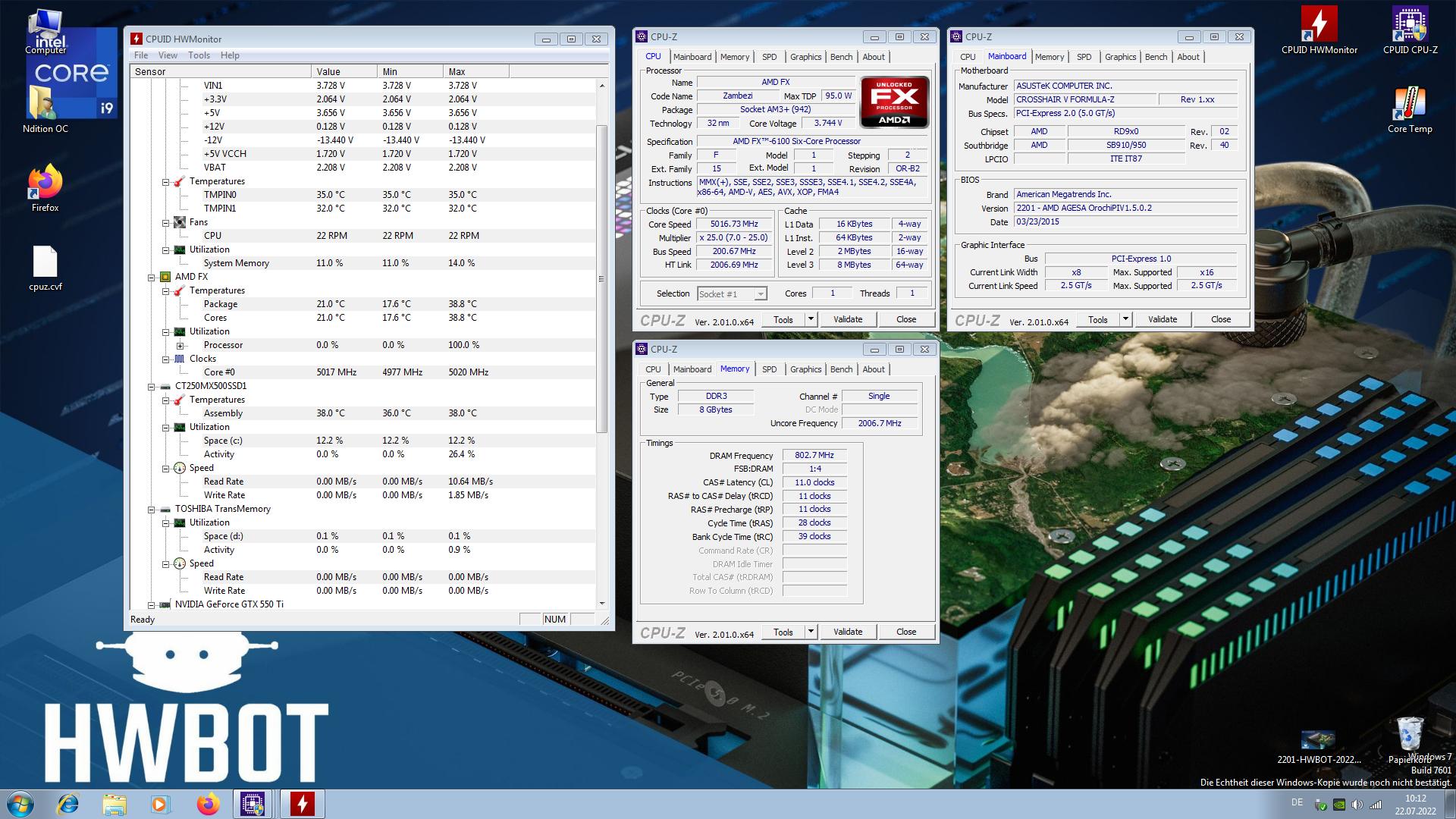Click the Sensor column header
1456x819 pixels.
point(221,71)
